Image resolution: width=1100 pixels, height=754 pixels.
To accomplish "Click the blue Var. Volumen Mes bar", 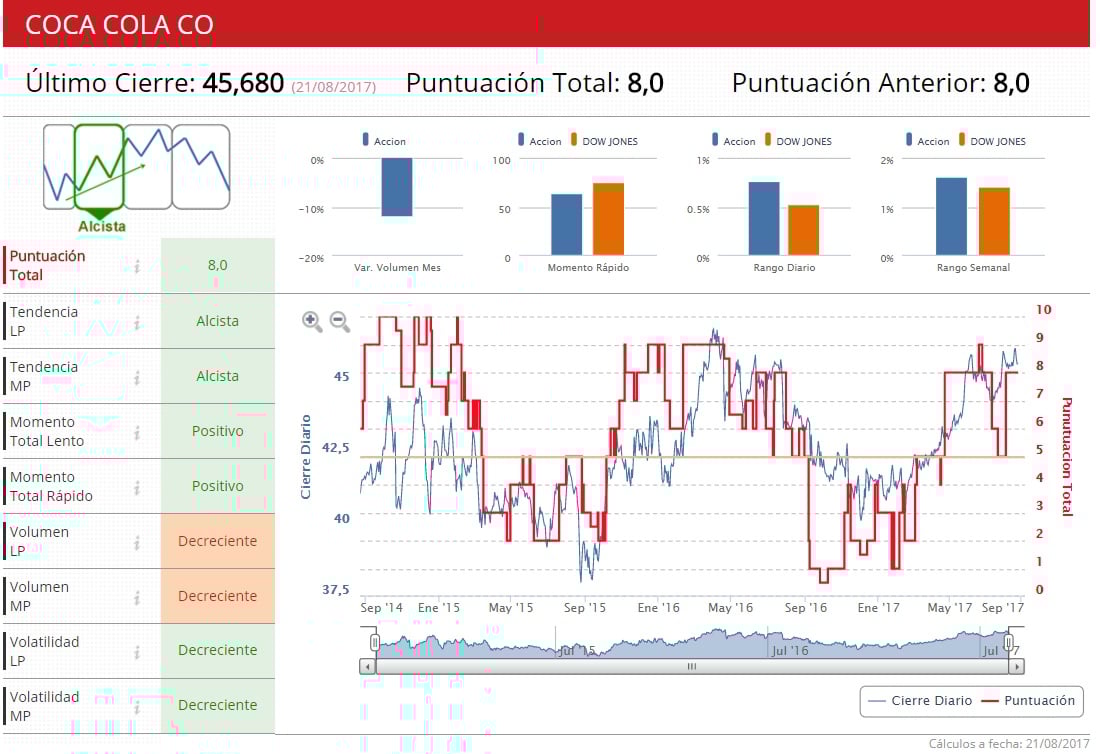I will click(397, 187).
